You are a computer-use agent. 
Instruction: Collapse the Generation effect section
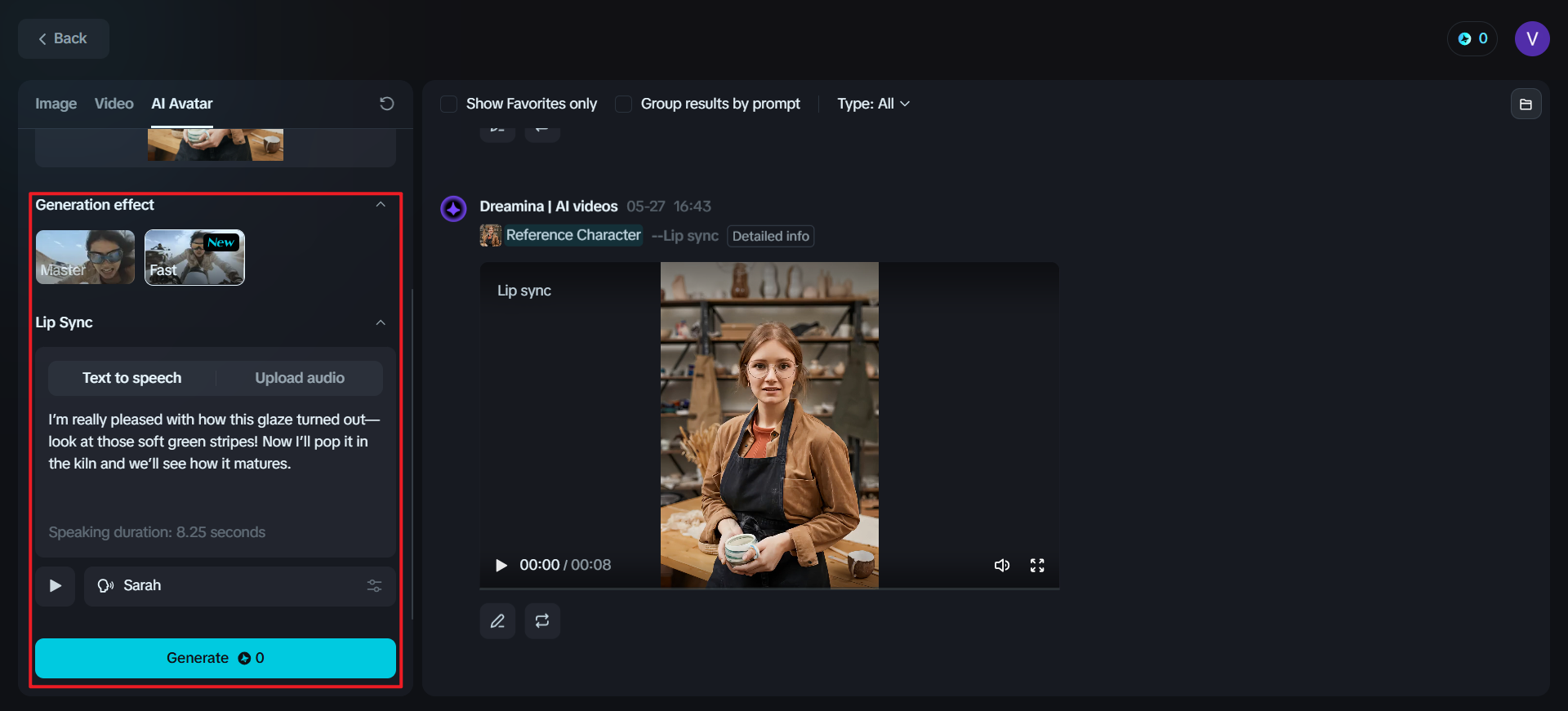(x=381, y=205)
